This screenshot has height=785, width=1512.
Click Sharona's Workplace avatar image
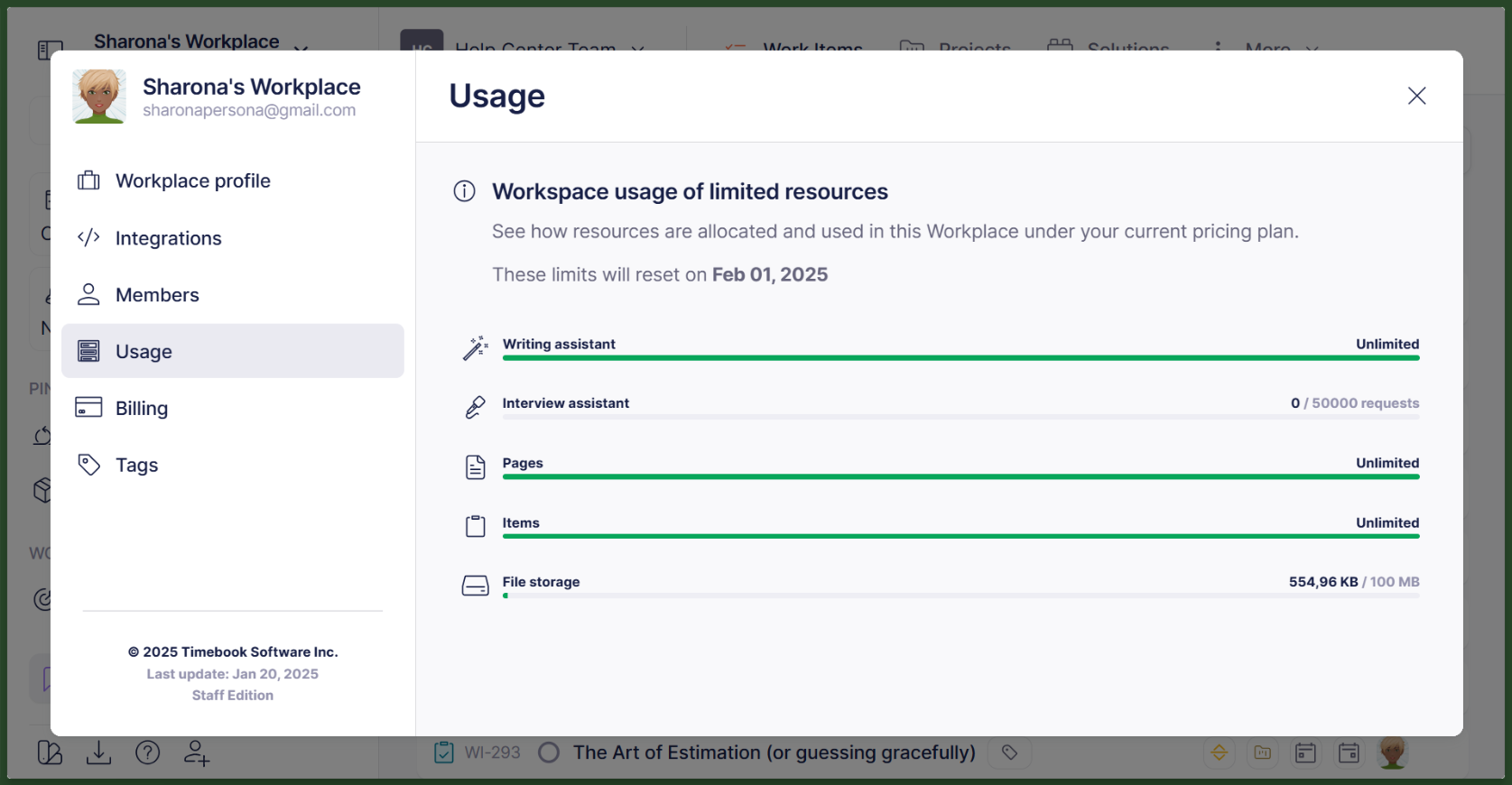coord(98,97)
